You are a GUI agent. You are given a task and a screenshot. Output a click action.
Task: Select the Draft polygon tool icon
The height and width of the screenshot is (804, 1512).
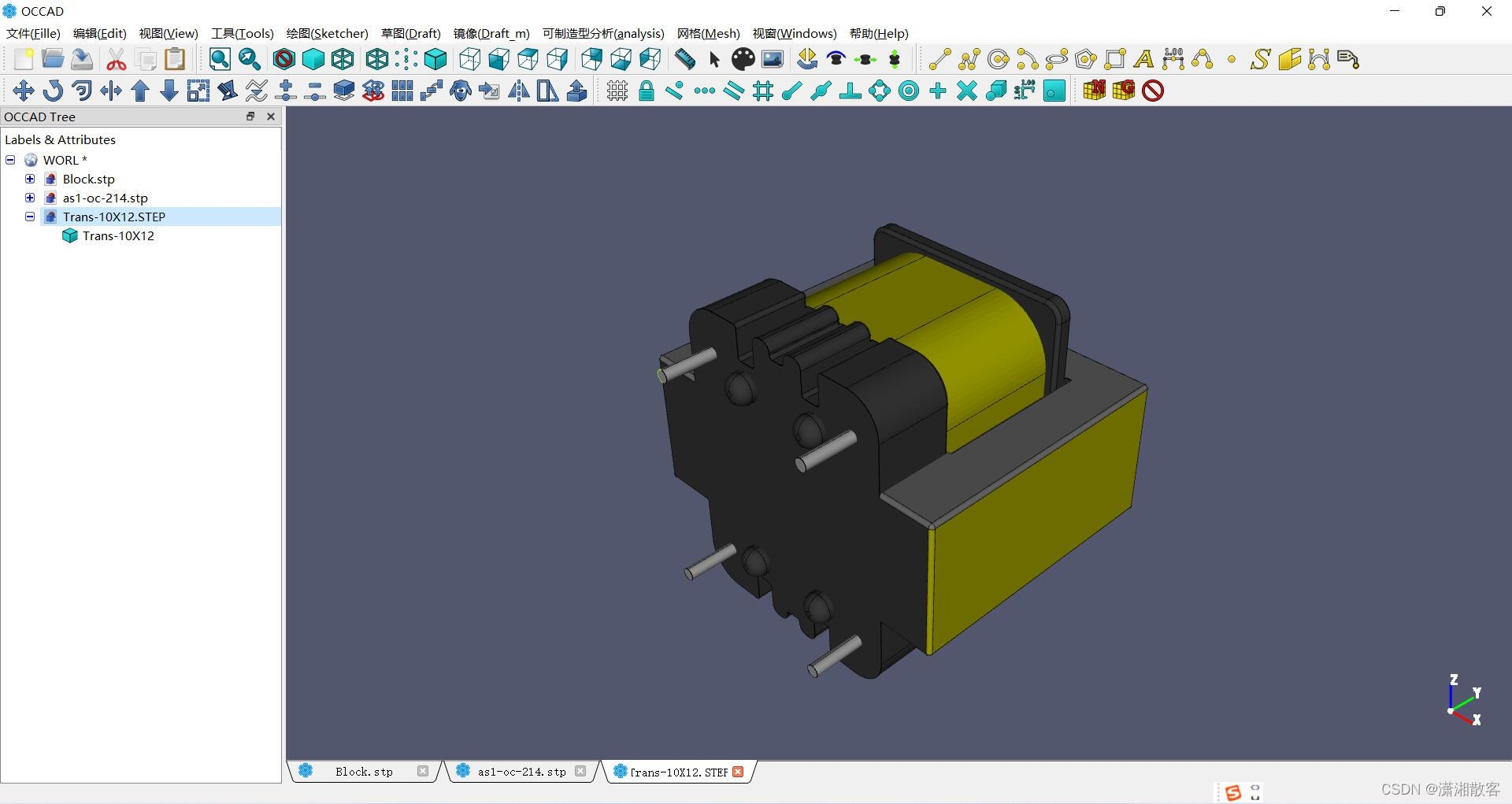tap(1086, 59)
